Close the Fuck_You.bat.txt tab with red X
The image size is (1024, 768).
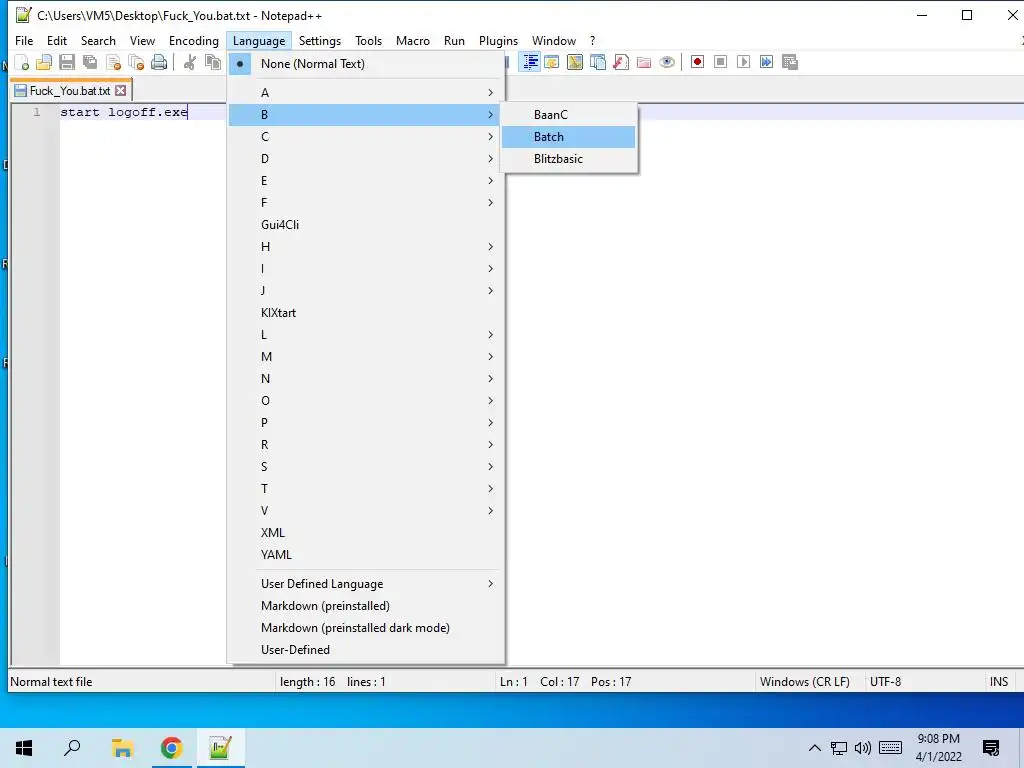pos(120,91)
